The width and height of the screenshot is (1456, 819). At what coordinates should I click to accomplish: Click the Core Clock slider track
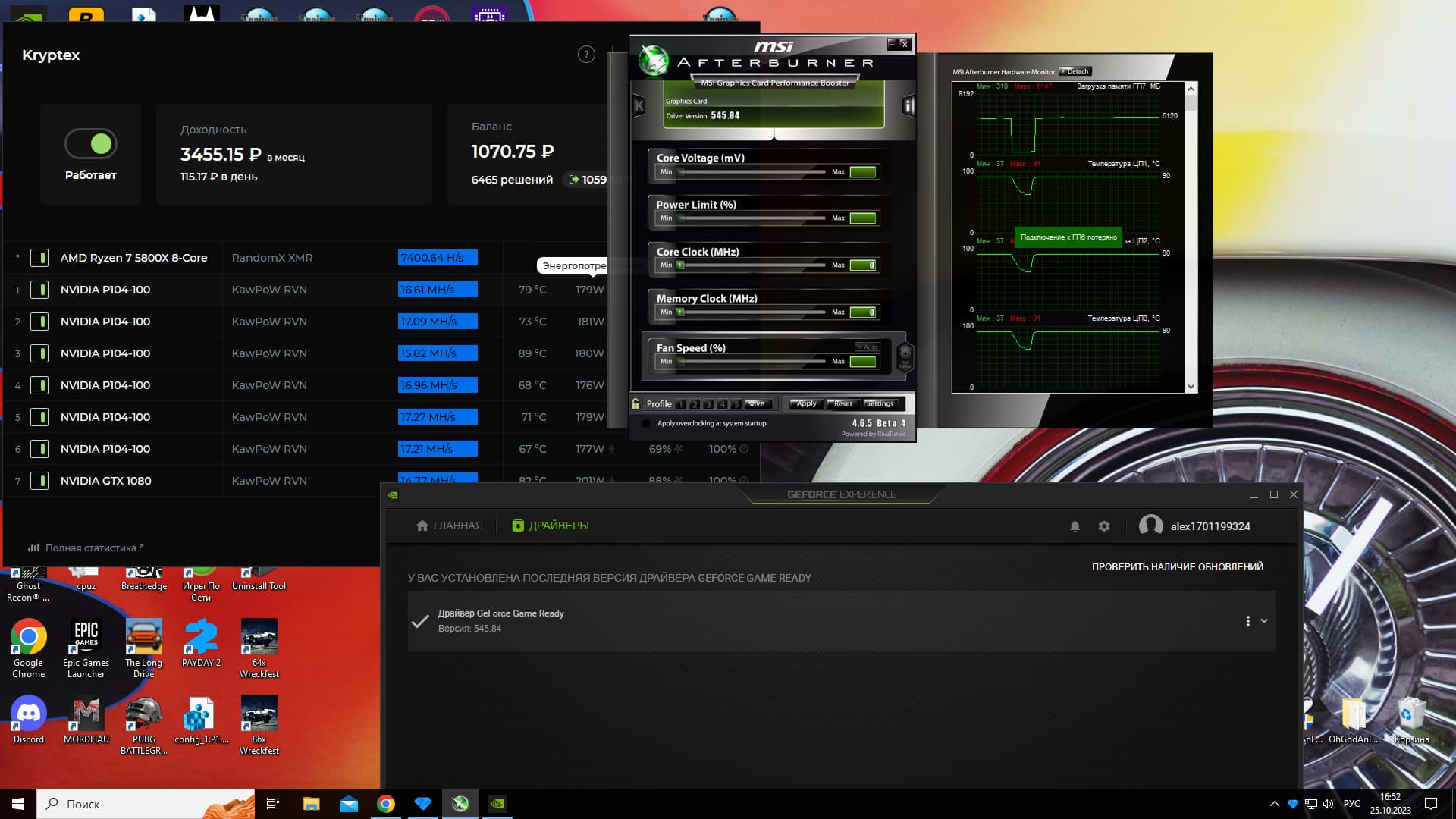752,265
